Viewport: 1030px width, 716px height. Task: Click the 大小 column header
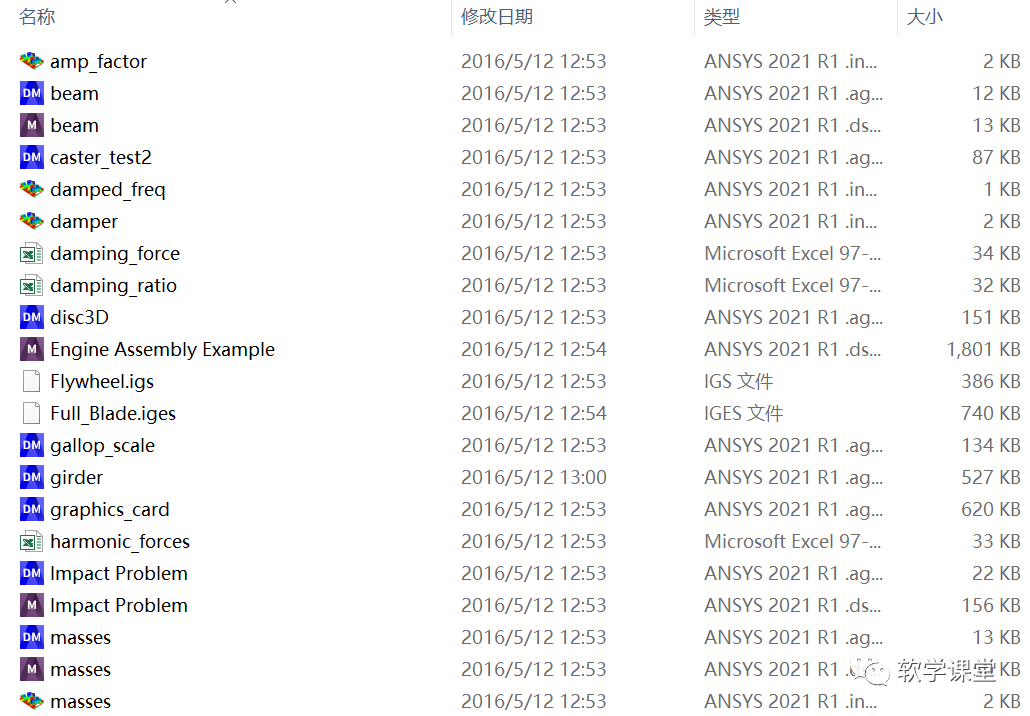tap(924, 17)
